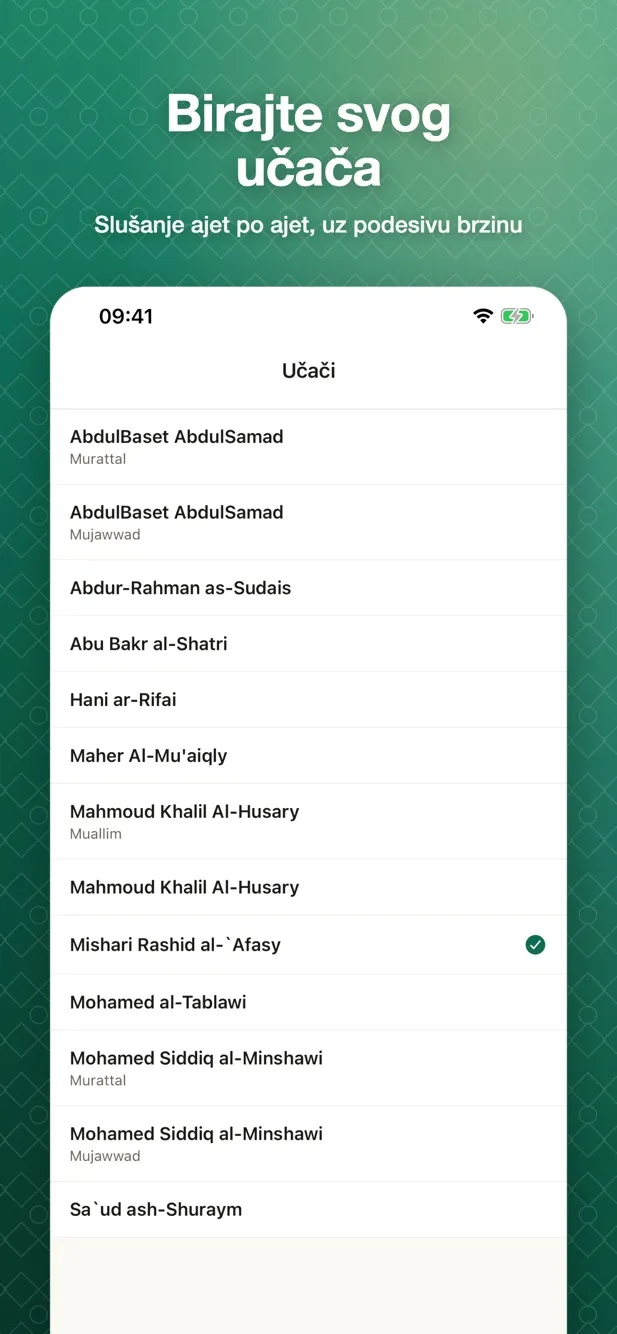Tap the Wi-Fi status icon

(x=483, y=316)
